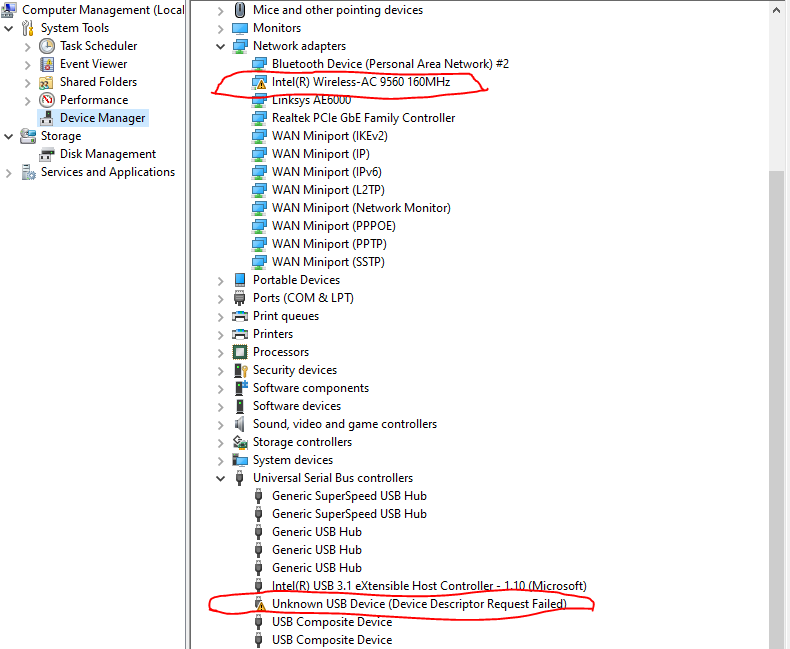
Task: Collapse the Universal Serial Bus controllers node
Action: 221,478
